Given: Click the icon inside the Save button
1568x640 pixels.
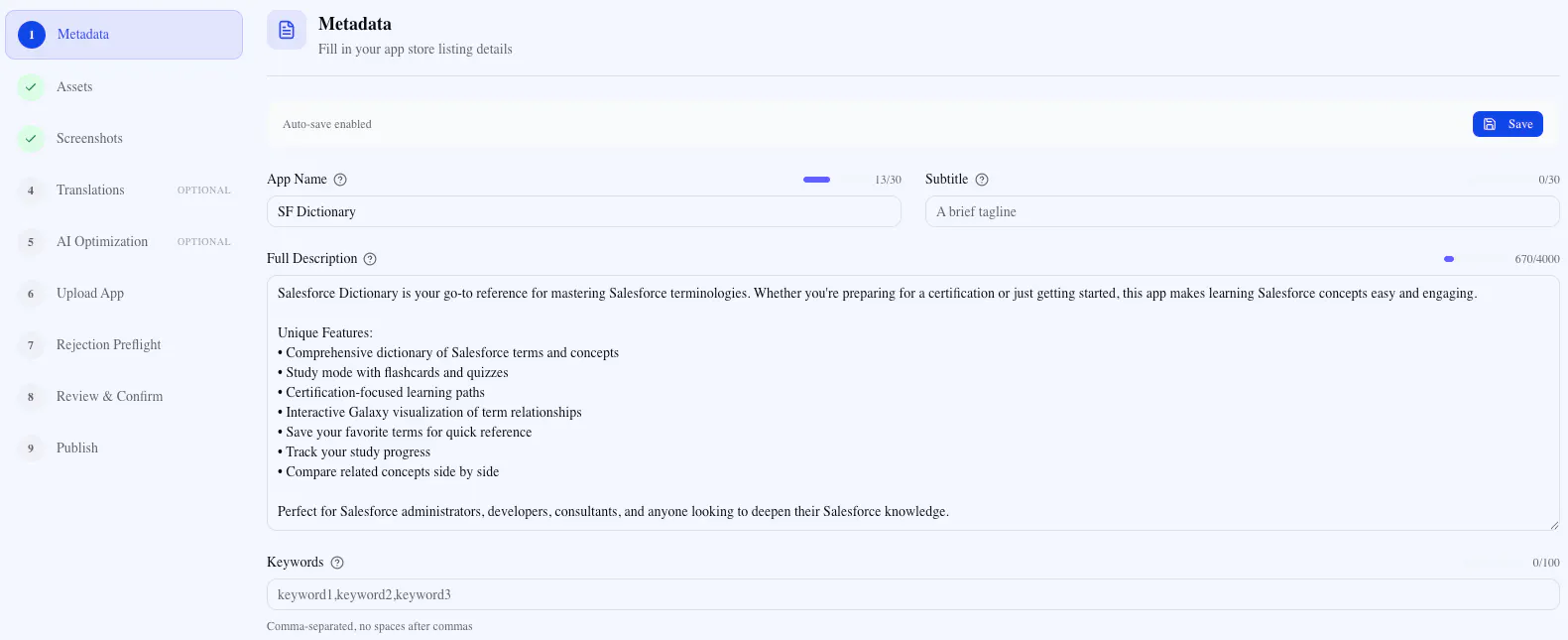Looking at the screenshot, I should click(1490, 124).
